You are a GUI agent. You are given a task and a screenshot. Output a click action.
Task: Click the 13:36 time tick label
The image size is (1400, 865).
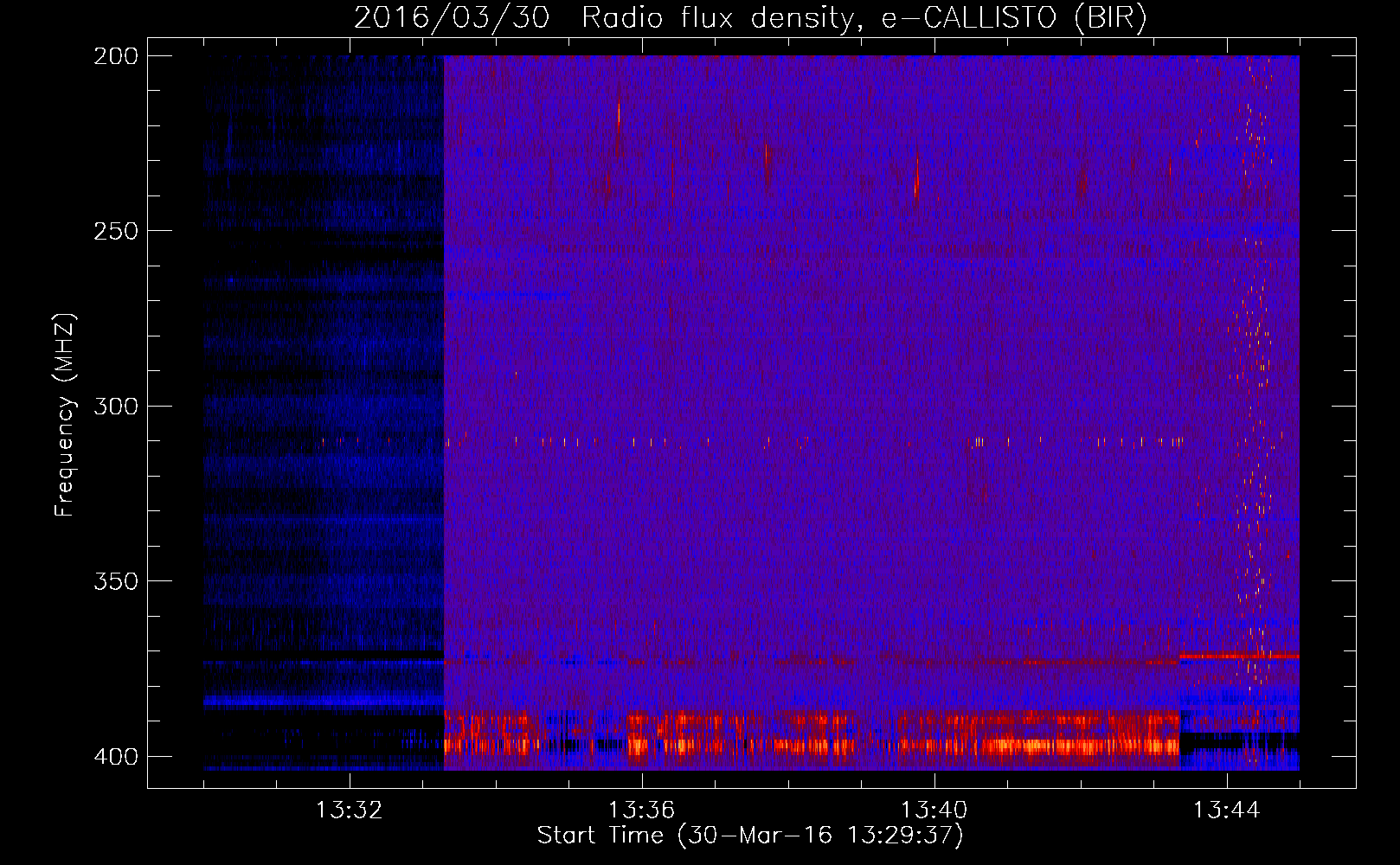point(642,811)
